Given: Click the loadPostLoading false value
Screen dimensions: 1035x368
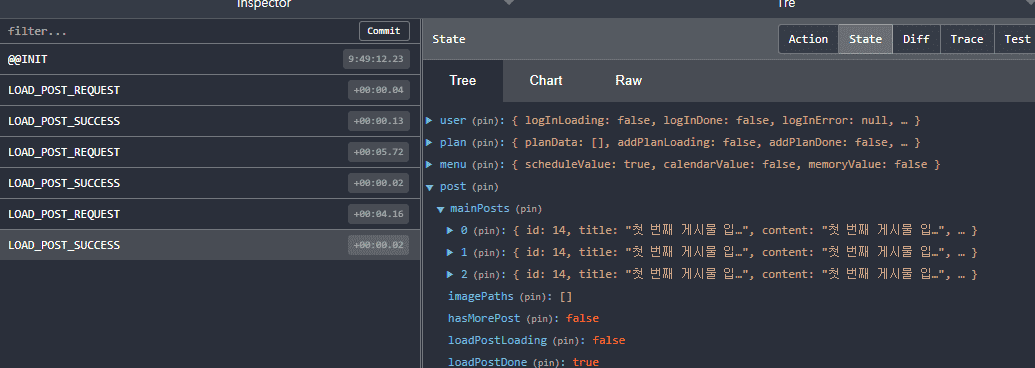Looking at the screenshot, I should (x=609, y=340).
